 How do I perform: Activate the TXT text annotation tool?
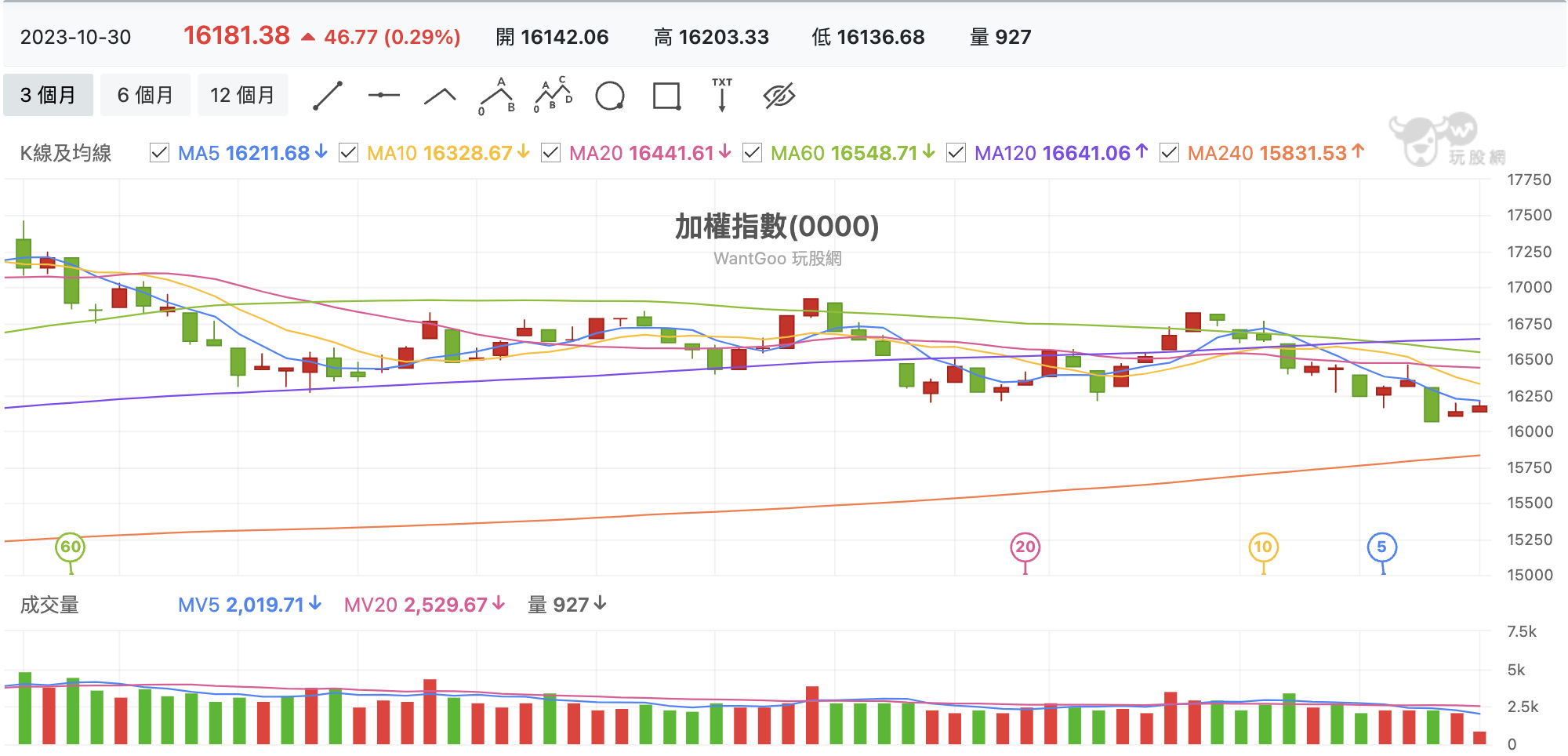[x=722, y=95]
